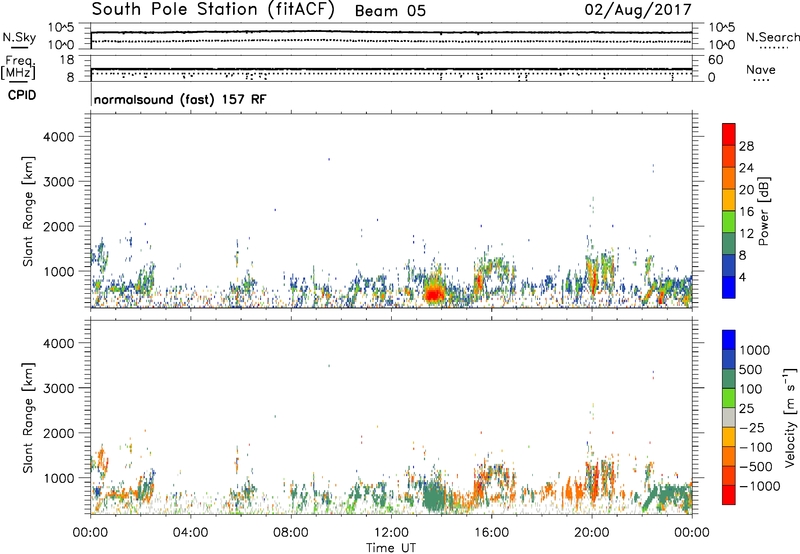Click the orange-red velocity streaks near 20:00 UT
Viewport: 800px width, 554px height.
tap(594, 481)
